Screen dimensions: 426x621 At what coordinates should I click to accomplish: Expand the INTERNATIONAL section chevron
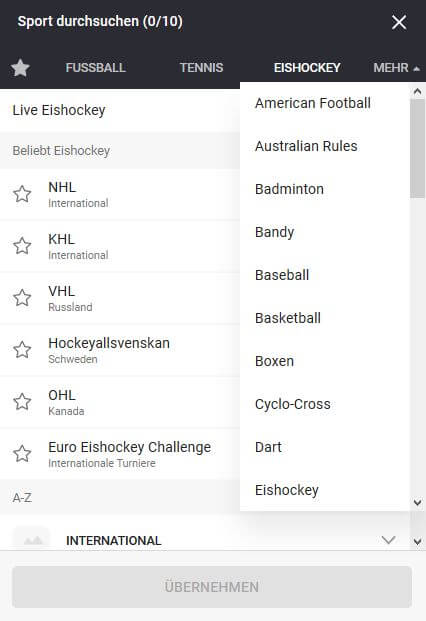coord(388,540)
